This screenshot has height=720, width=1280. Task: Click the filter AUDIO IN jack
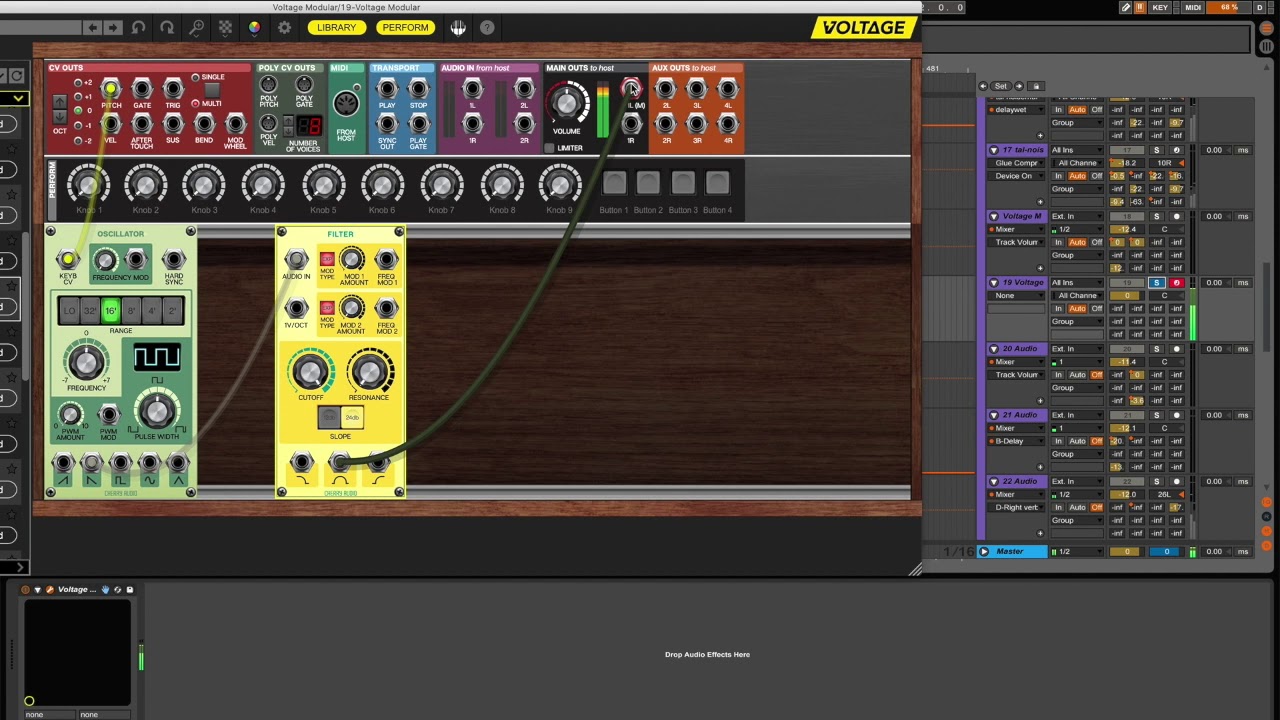296,260
